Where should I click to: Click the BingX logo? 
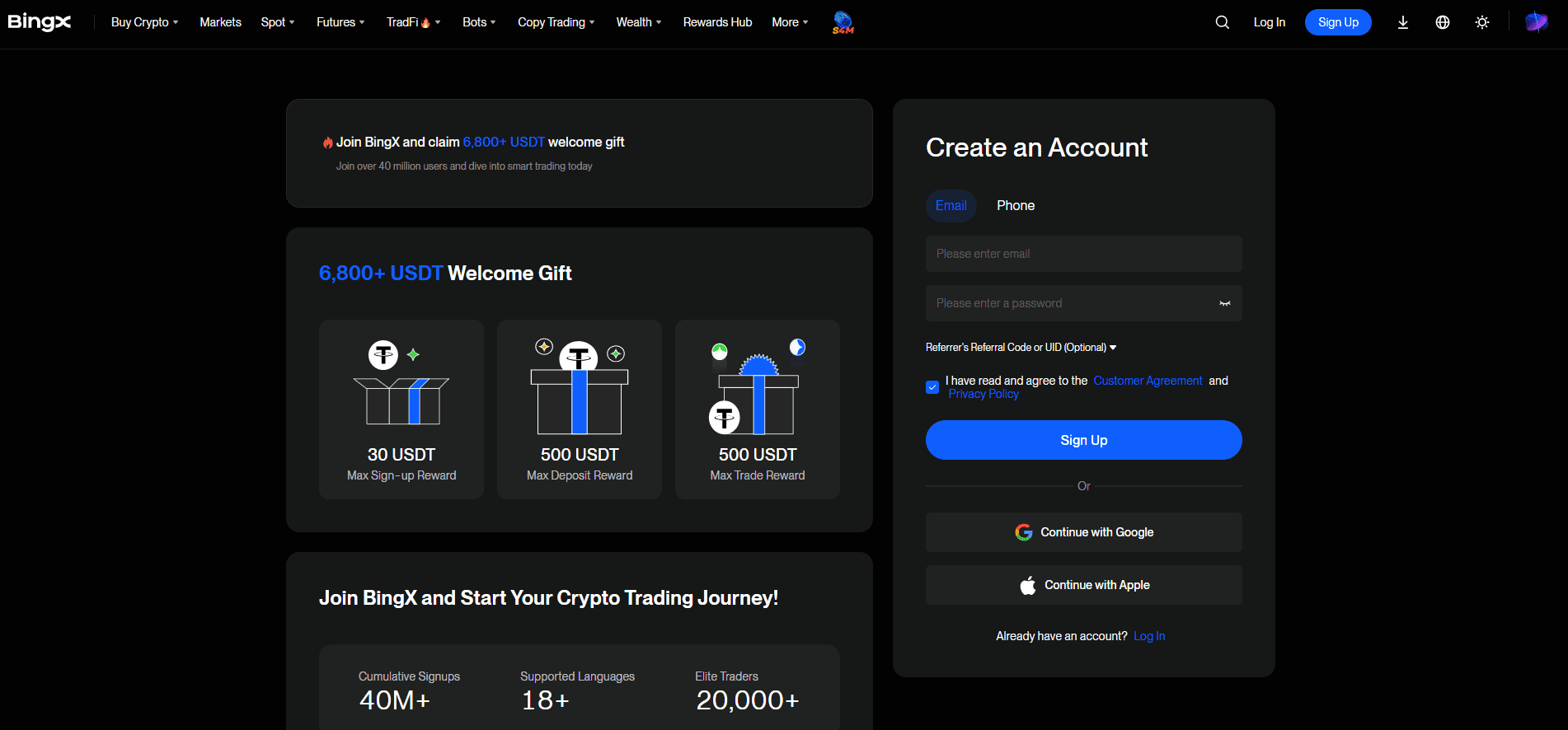[x=40, y=22]
